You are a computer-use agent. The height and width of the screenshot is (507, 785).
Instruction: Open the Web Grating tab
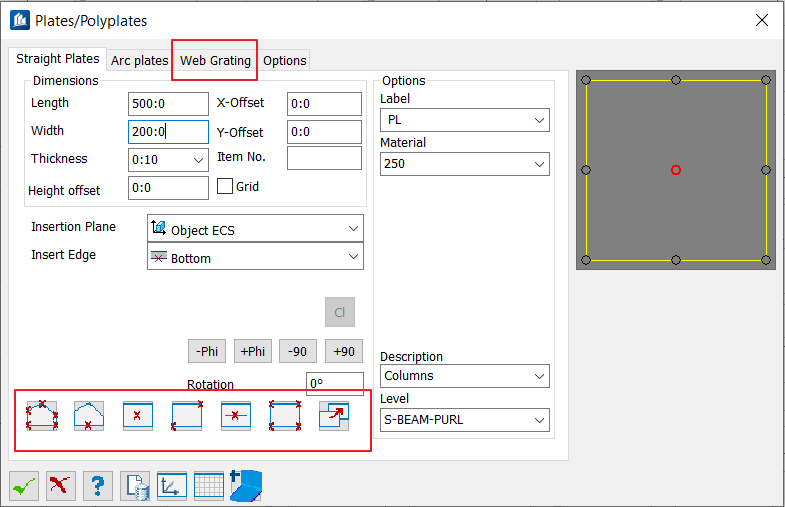tap(215, 61)
